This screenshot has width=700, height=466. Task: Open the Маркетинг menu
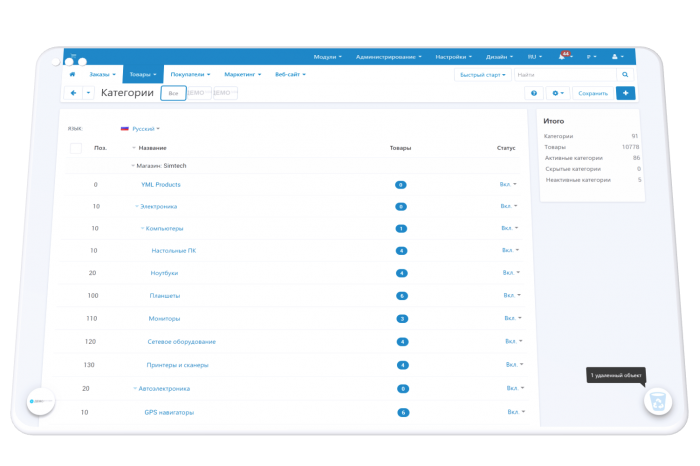(x=242, y=74)
